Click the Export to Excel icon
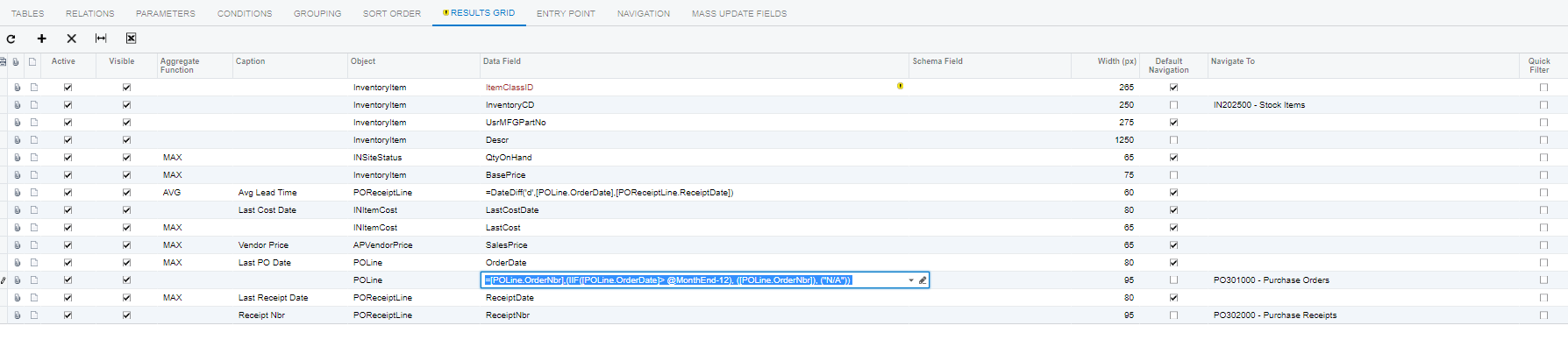The width and height of the screenshot is (1568, 361). coord(131,39)
